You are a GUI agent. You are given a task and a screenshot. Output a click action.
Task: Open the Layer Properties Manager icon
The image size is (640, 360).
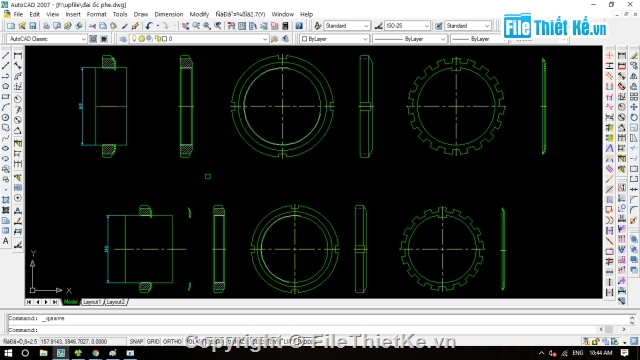(123, 39)
